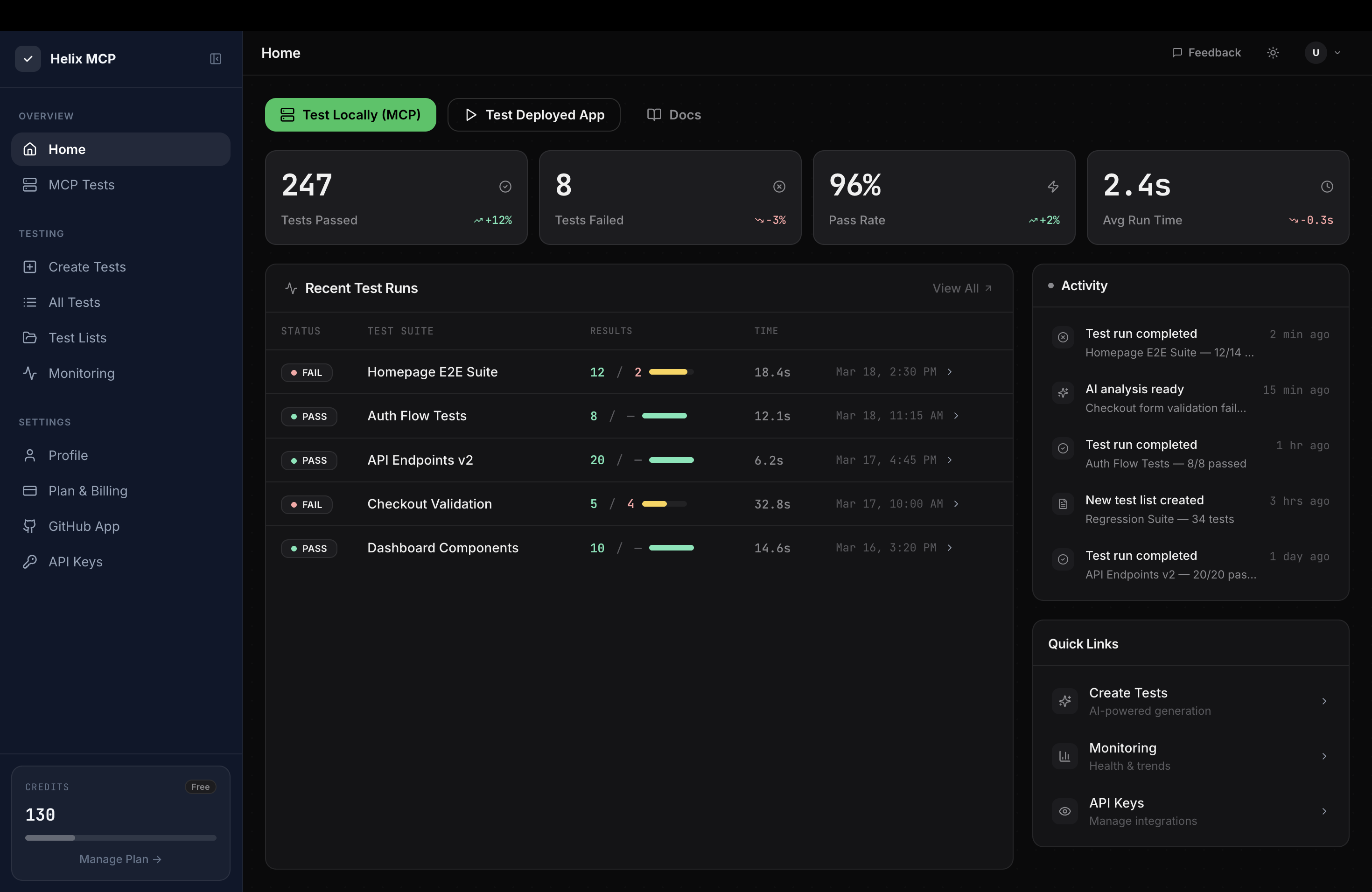The image size is (1372, 892).
Task: Click the Create Tests plus icon
Action: [29, 267]
